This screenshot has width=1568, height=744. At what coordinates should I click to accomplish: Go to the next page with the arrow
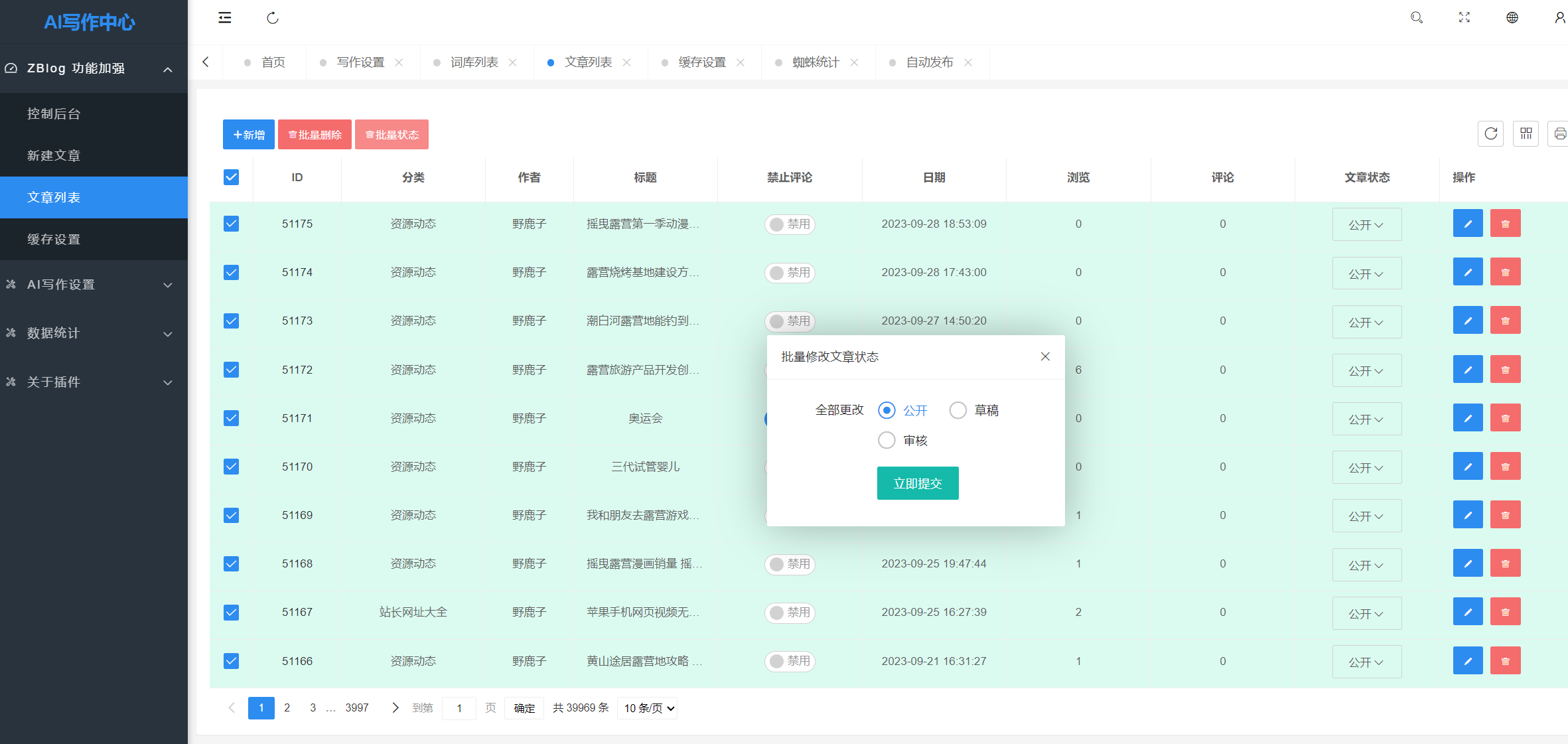[395, 707]
